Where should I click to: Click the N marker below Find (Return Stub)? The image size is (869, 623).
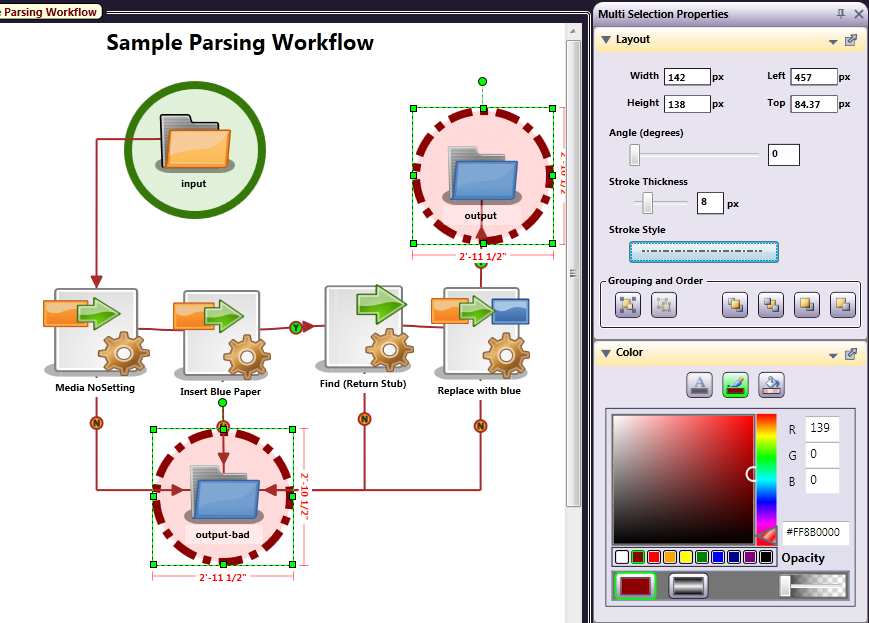tap(364, 419)
